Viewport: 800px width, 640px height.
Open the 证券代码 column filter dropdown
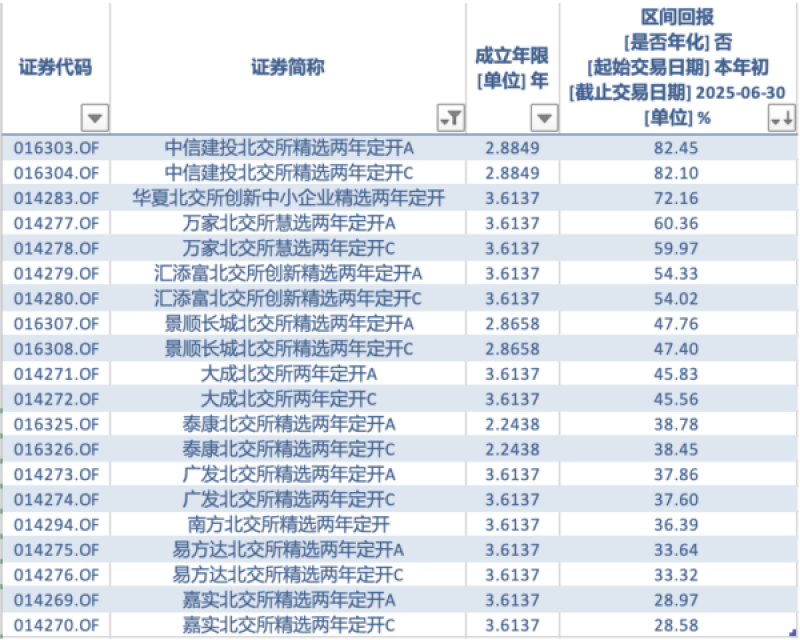point(95,118)
